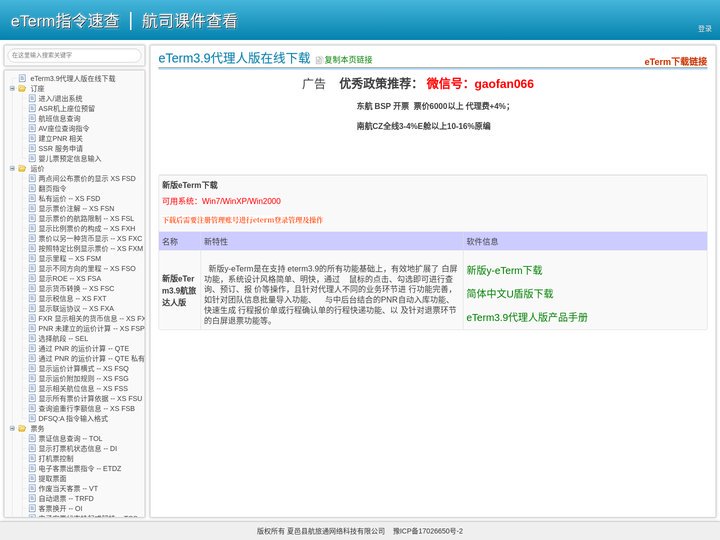The height and width of the screenshot is (540, 720).
Task: Open tree item 票价以另一种货币显示 XS FXC
Action: [x=90, y=239]
